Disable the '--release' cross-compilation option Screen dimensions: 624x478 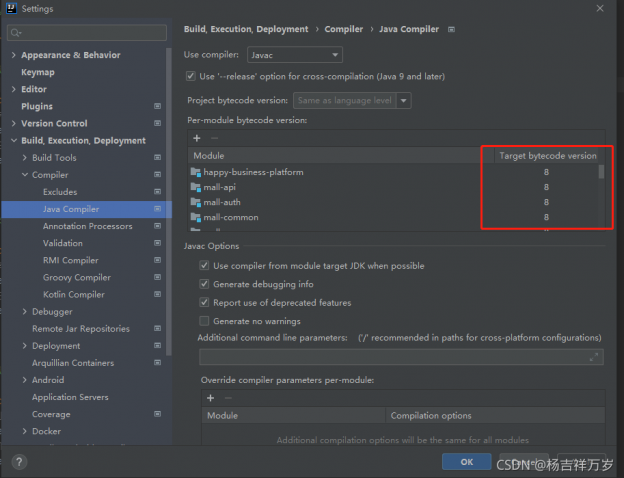point(191,76)
